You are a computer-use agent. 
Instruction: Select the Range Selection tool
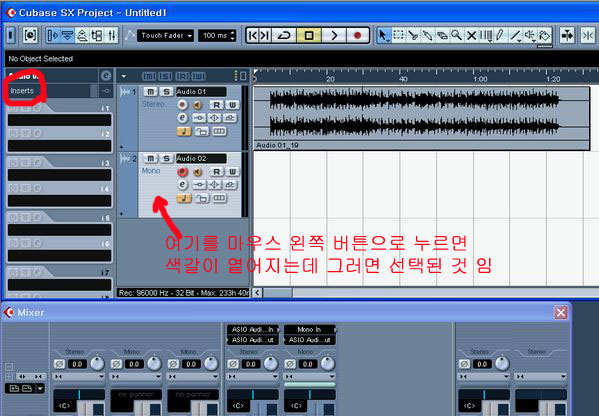pyautogui.click(x=398, y=36)
